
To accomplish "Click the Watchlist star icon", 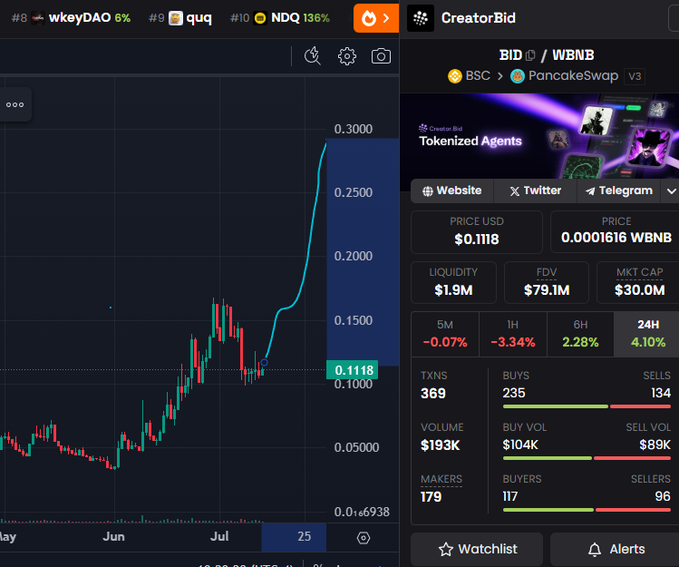I will click(x=446, y=550).
